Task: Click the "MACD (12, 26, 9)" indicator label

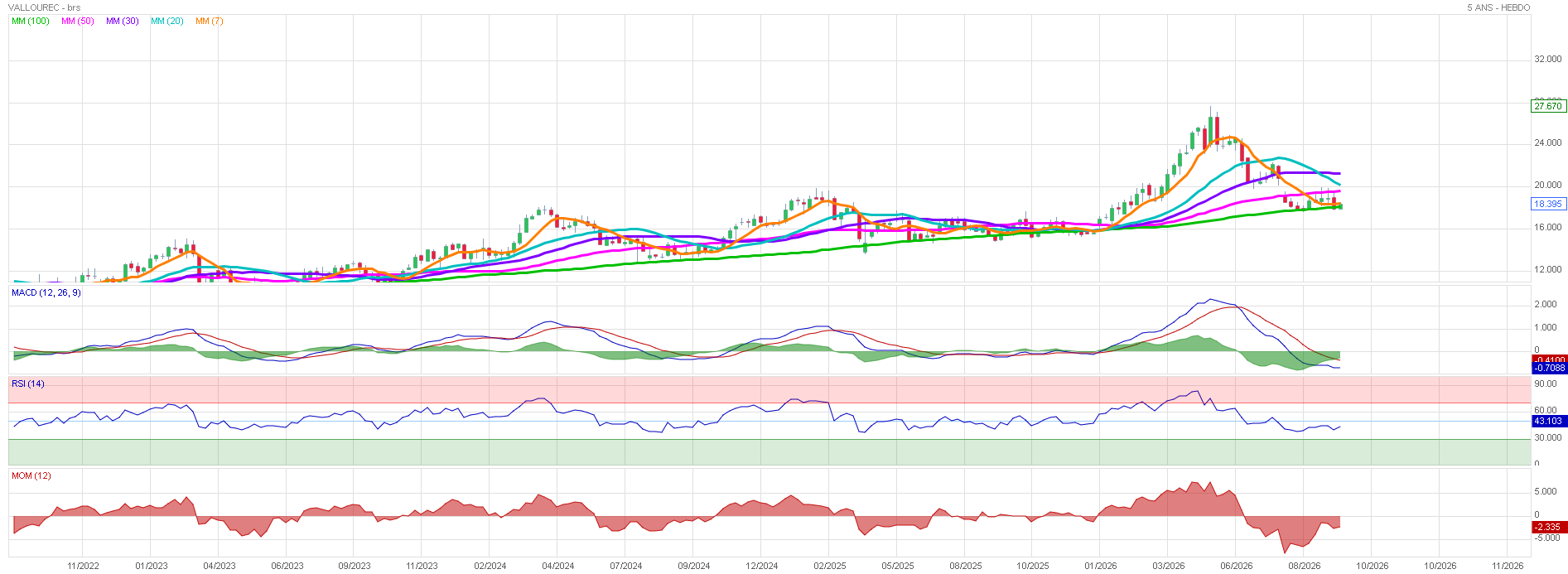Action: coord(46,292)
